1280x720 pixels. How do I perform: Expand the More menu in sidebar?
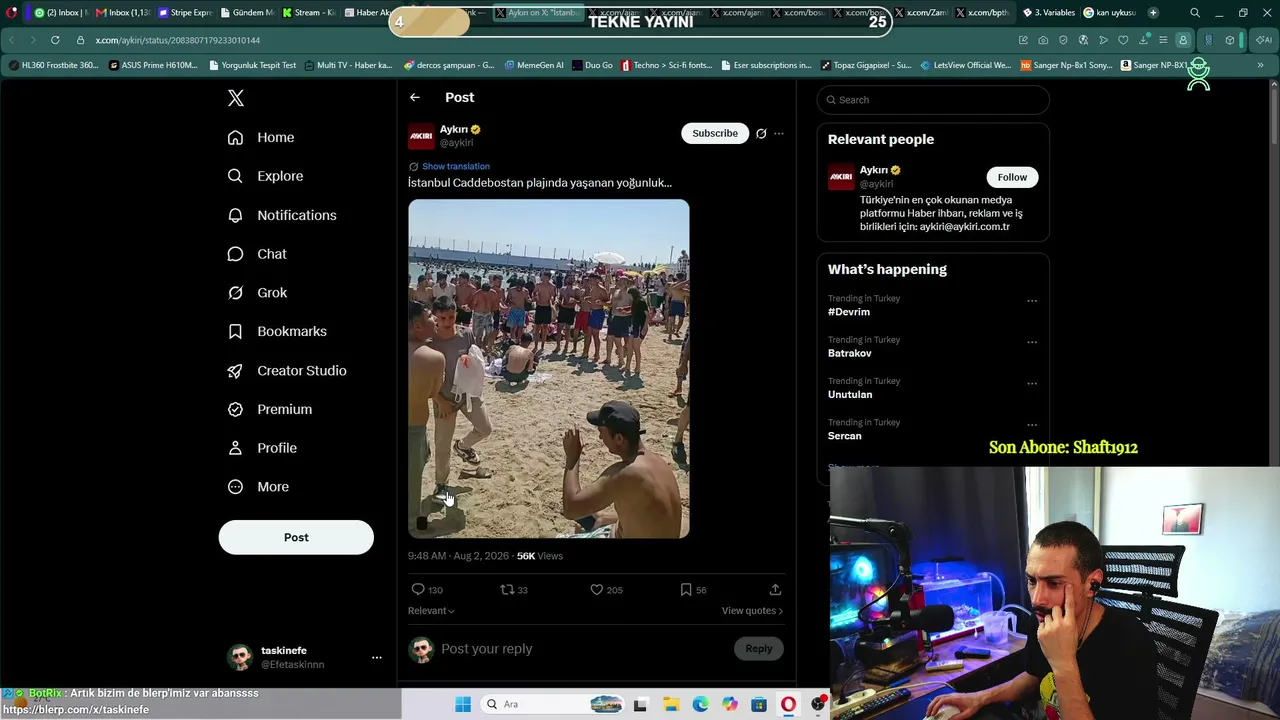click(257, 487)
